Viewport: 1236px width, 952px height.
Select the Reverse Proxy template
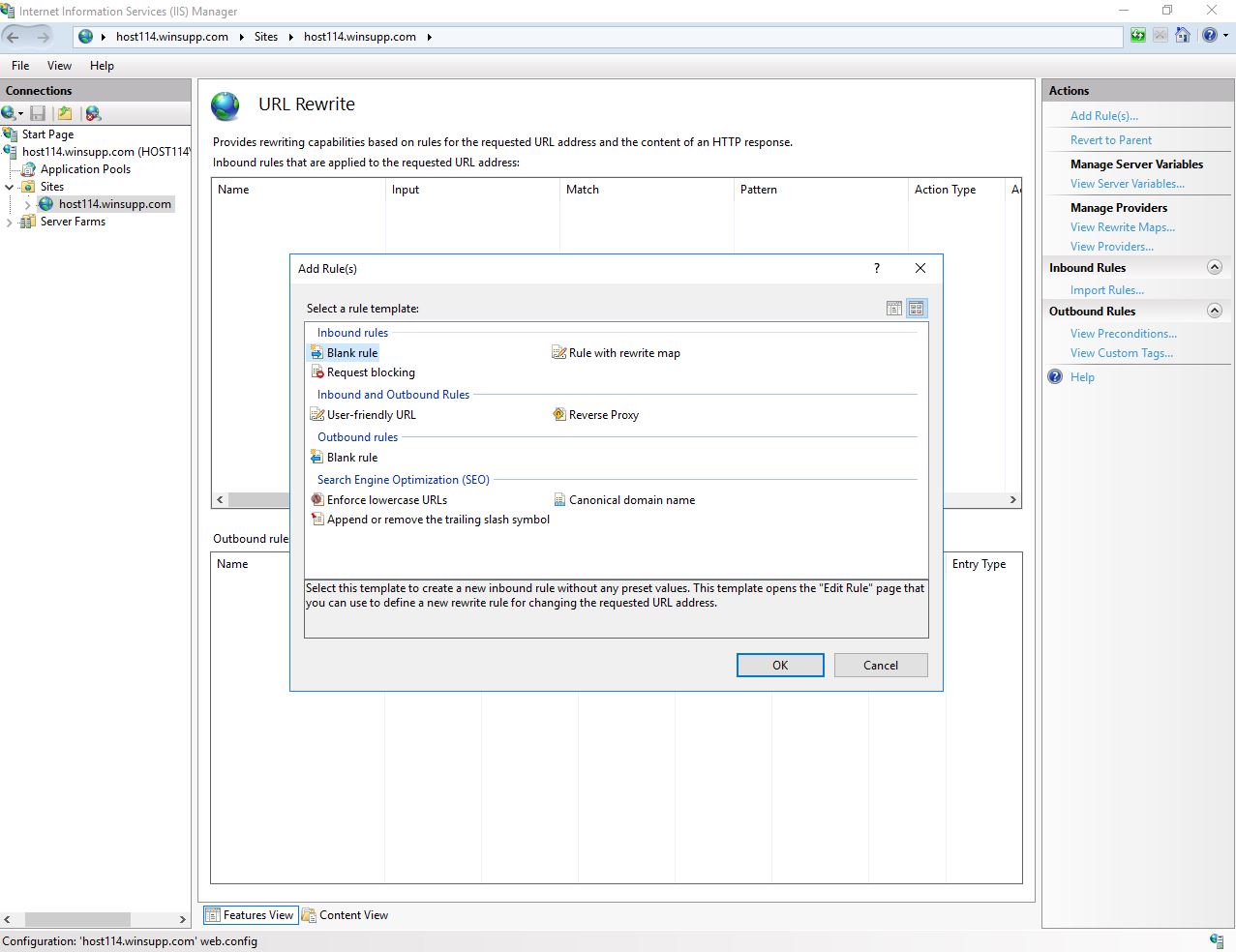pyautogui.click(x=596, y=415)
